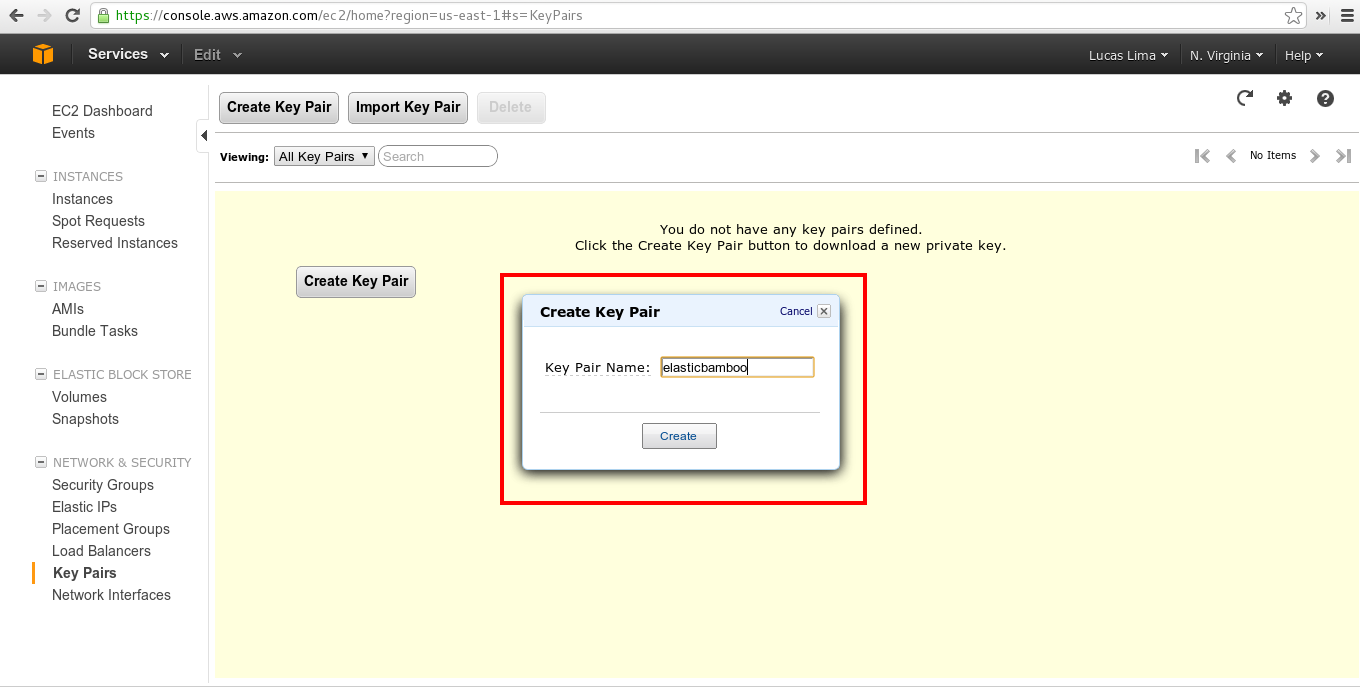The image size is (1360, 690).
Task: Focus the Key Pair Name field
Action: pos(738,367)
